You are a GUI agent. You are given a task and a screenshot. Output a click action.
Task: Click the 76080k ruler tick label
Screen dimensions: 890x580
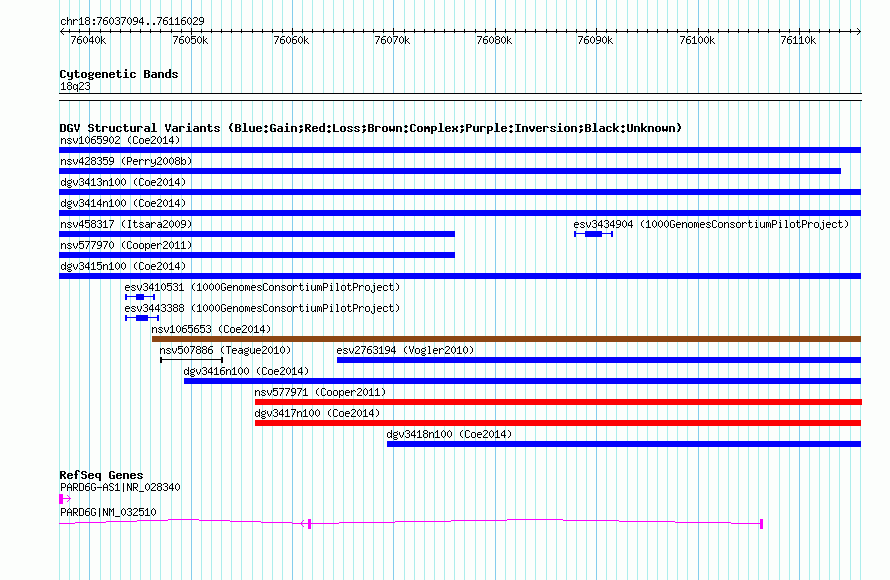pos(494,40)
